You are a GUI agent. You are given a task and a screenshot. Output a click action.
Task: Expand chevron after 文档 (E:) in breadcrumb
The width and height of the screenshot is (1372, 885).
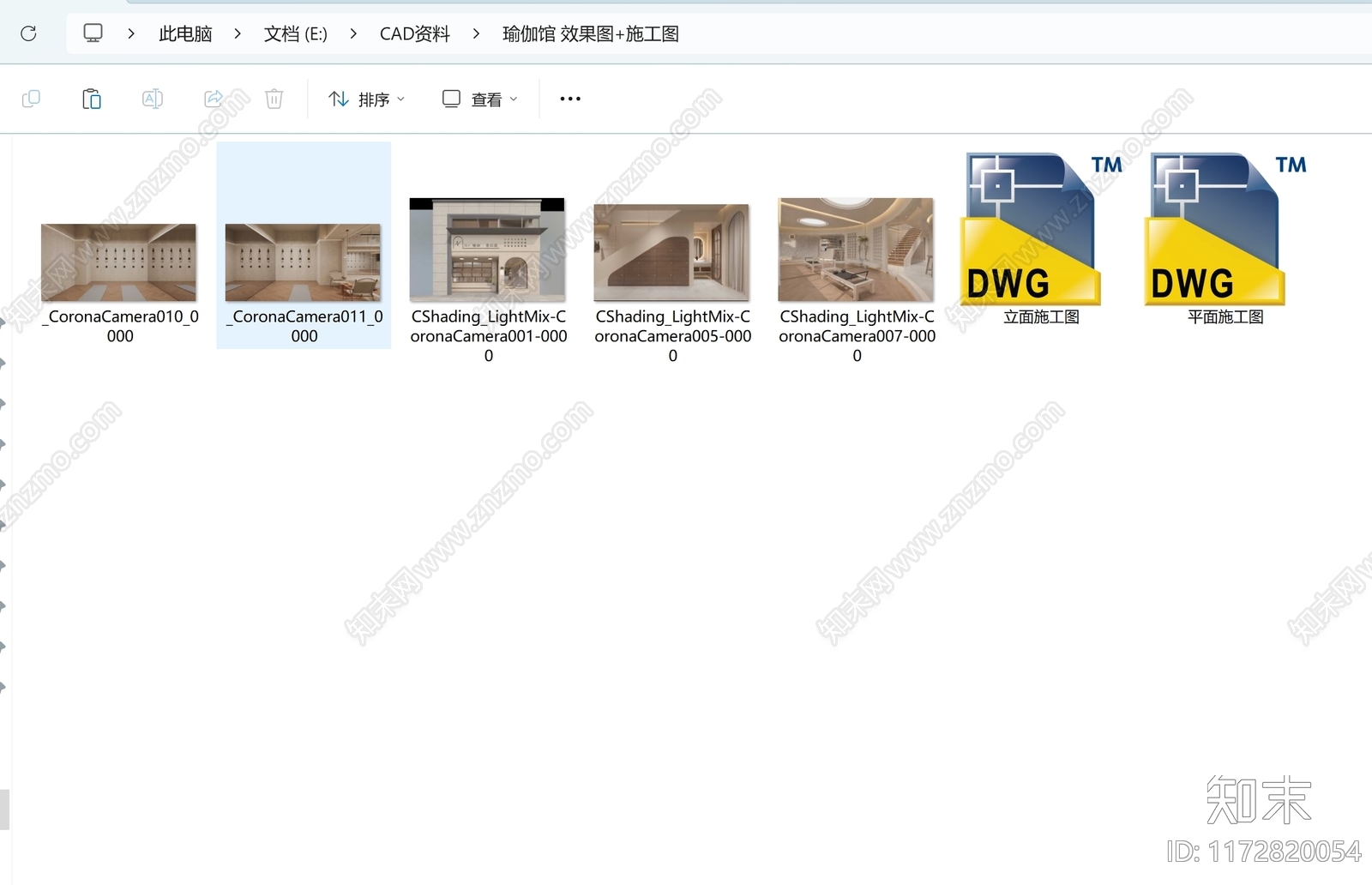click(353, 33)
